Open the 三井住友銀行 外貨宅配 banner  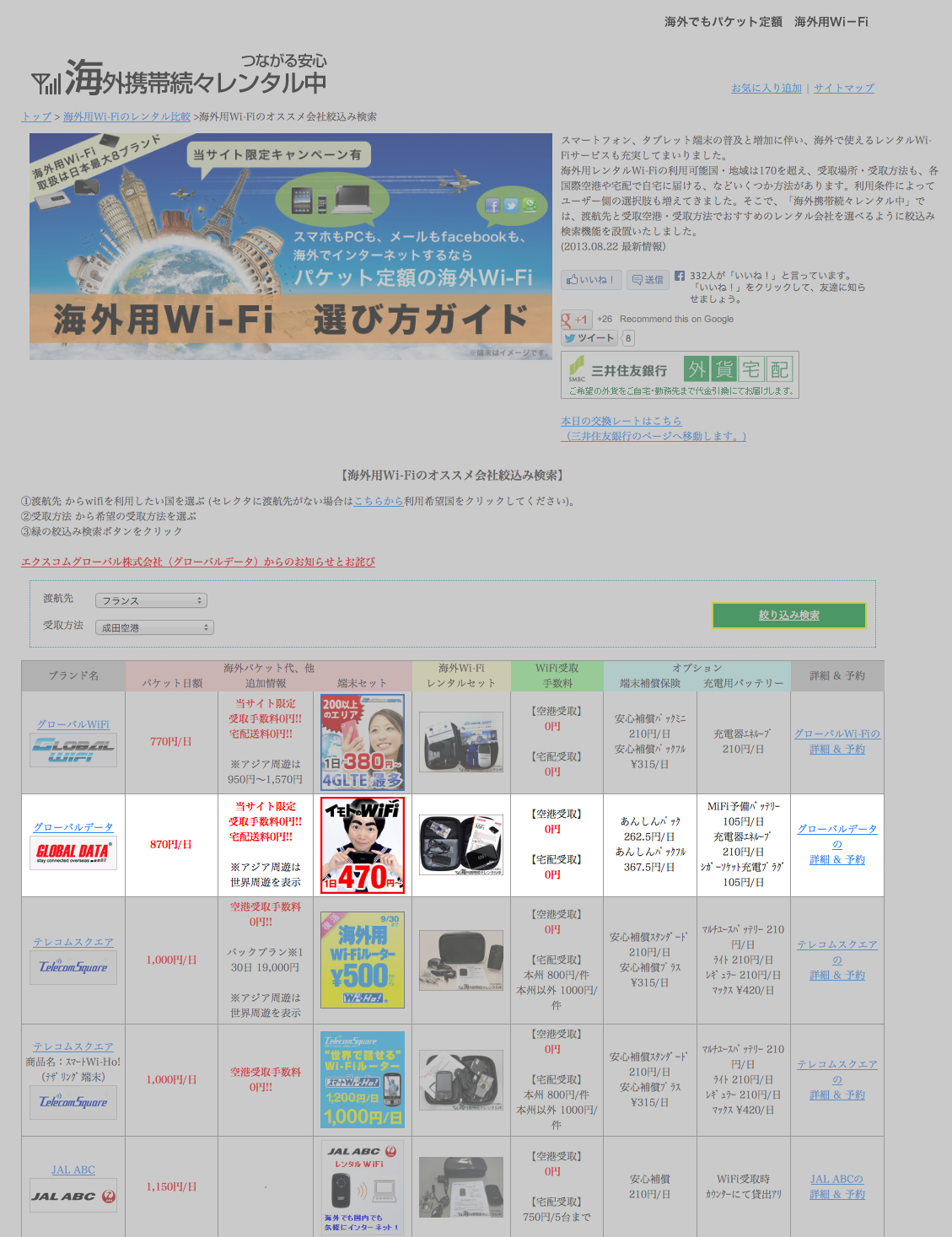click(680, 374)
